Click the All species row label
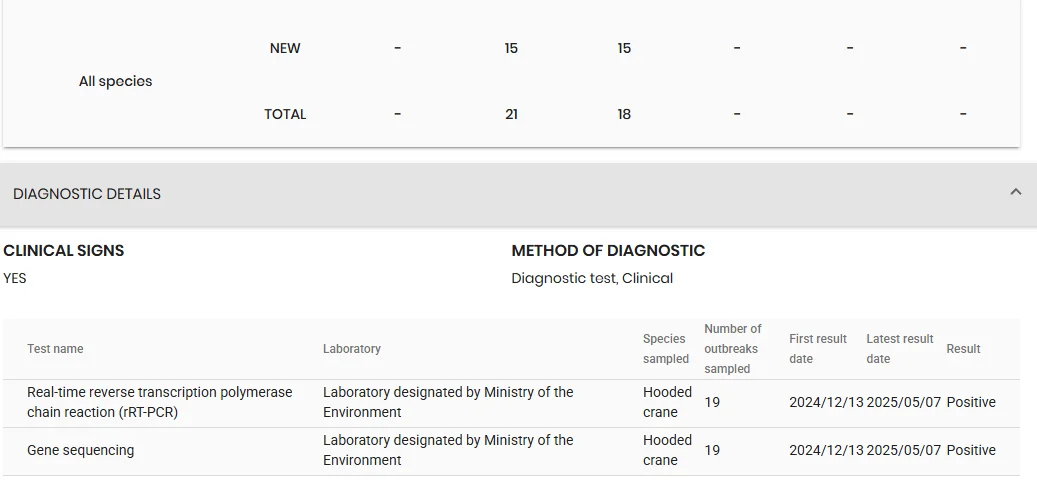The width and height of the screenshot is (1037, 486). 115,81
